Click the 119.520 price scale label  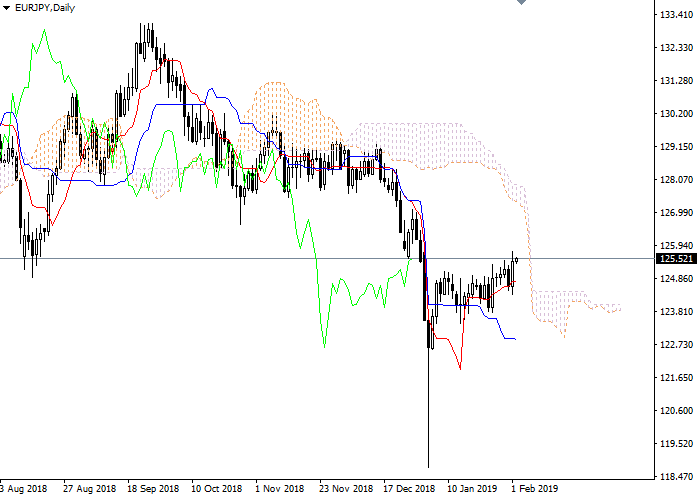(676, 444)
